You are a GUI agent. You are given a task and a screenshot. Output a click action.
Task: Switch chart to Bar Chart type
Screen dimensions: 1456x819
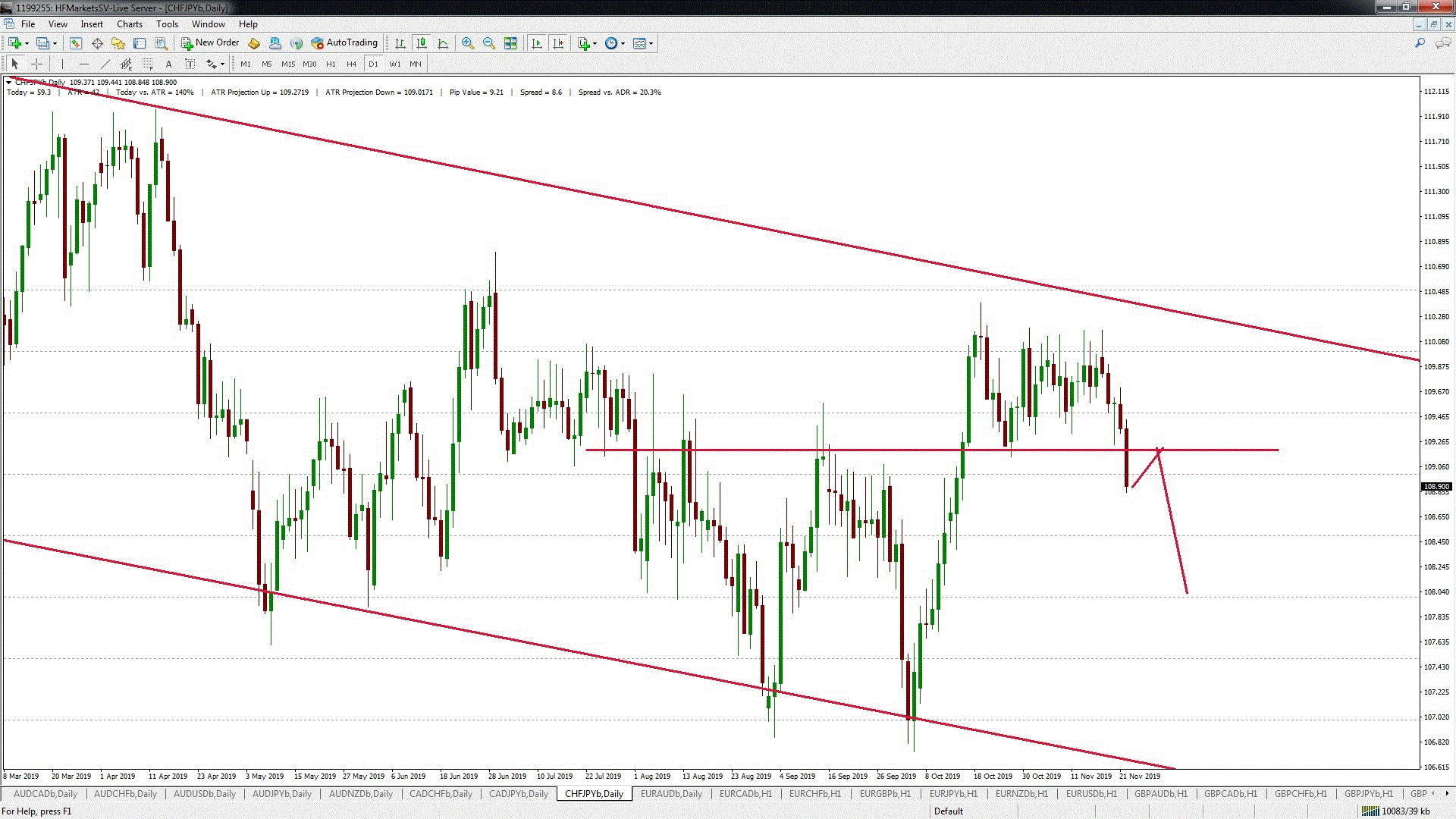pos(400,43)
